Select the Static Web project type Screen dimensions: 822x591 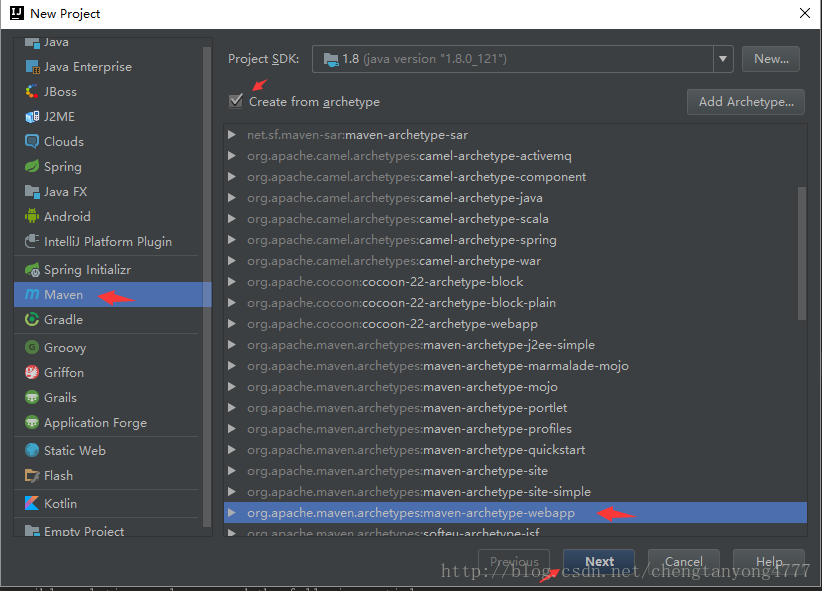[109, 450]
